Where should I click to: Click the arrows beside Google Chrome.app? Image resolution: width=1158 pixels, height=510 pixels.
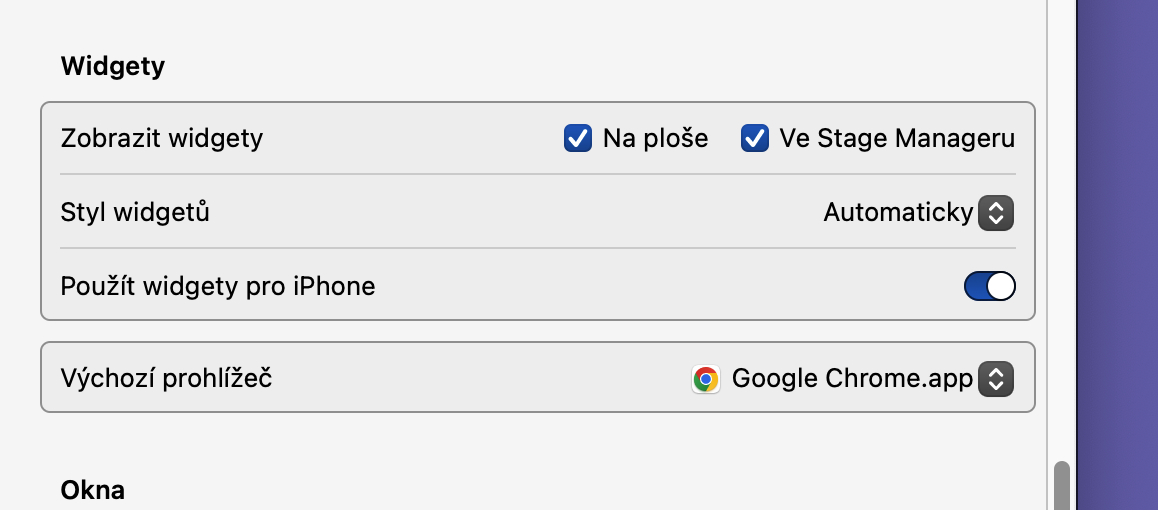pyautogui.click(x=995, y=379)
